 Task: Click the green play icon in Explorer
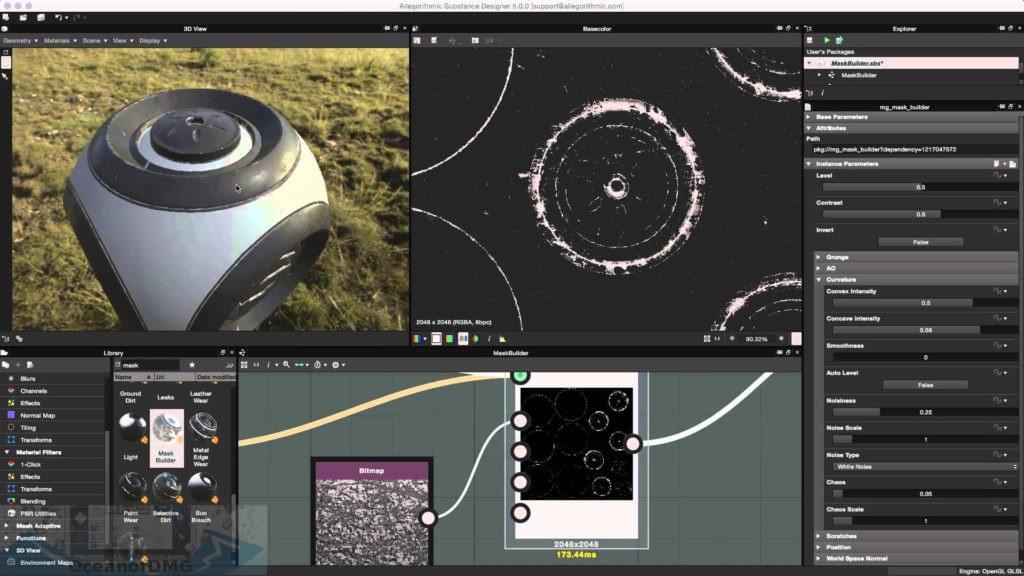tap(825, 40)
